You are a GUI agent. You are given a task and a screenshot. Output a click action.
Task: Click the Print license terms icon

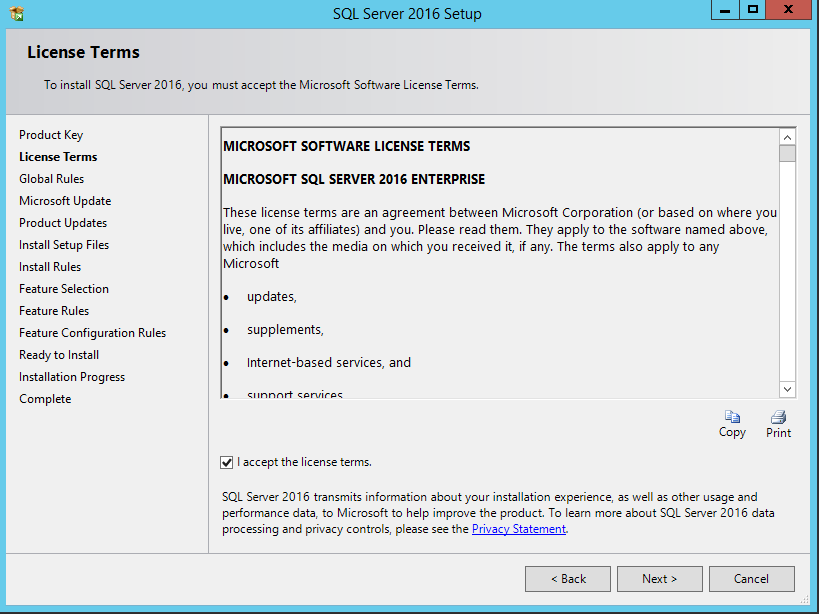pyautogui.click(x=778, y=417)
